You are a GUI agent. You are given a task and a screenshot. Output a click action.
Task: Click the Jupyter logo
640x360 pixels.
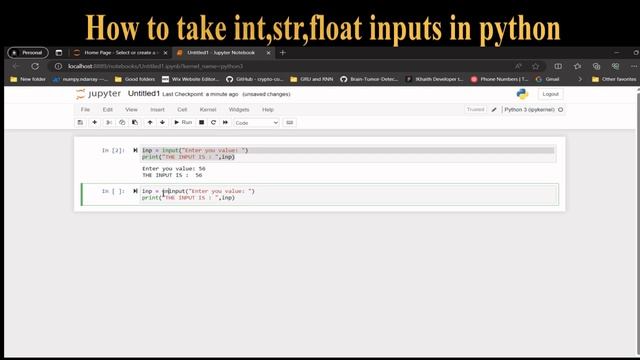[98, 94]
